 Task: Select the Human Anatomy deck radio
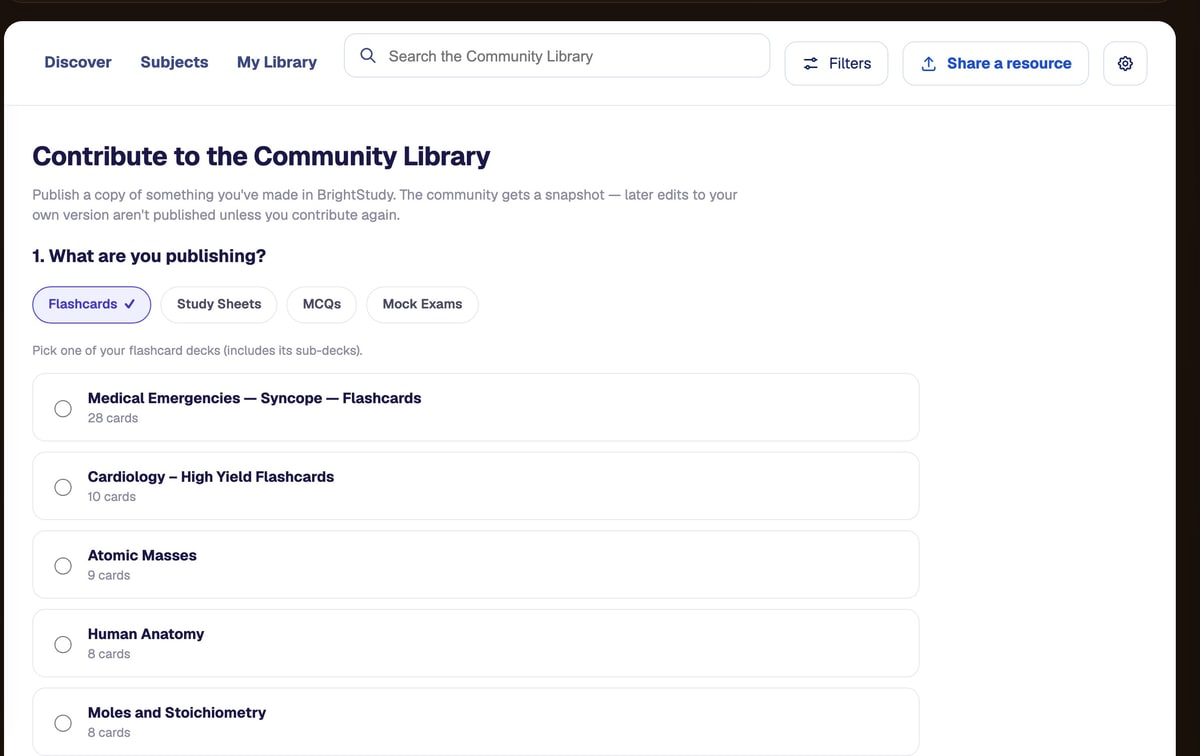(63, 644)
